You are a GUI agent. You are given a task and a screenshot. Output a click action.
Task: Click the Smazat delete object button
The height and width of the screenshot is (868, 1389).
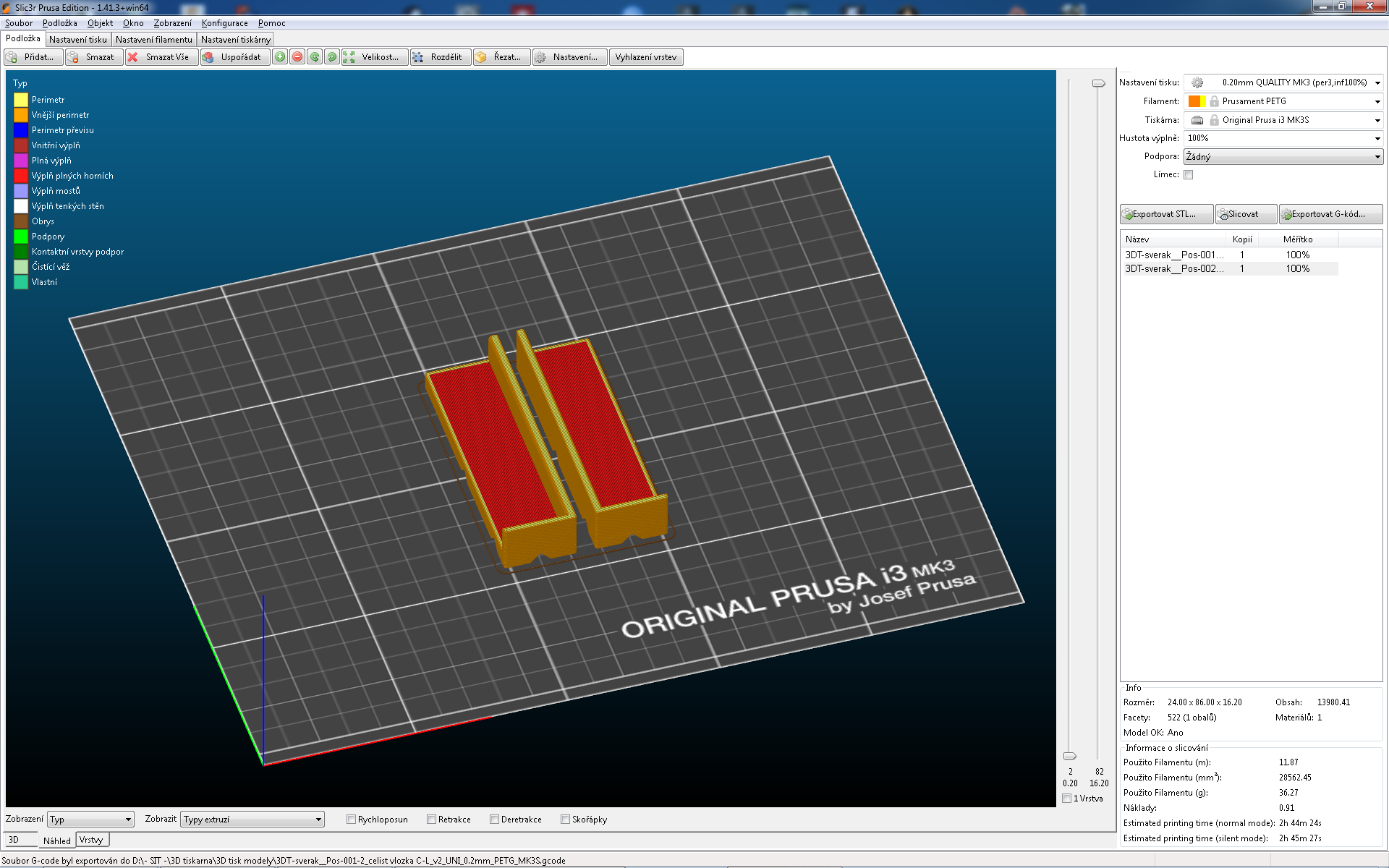pyautogui.click(x=94, y=57)
